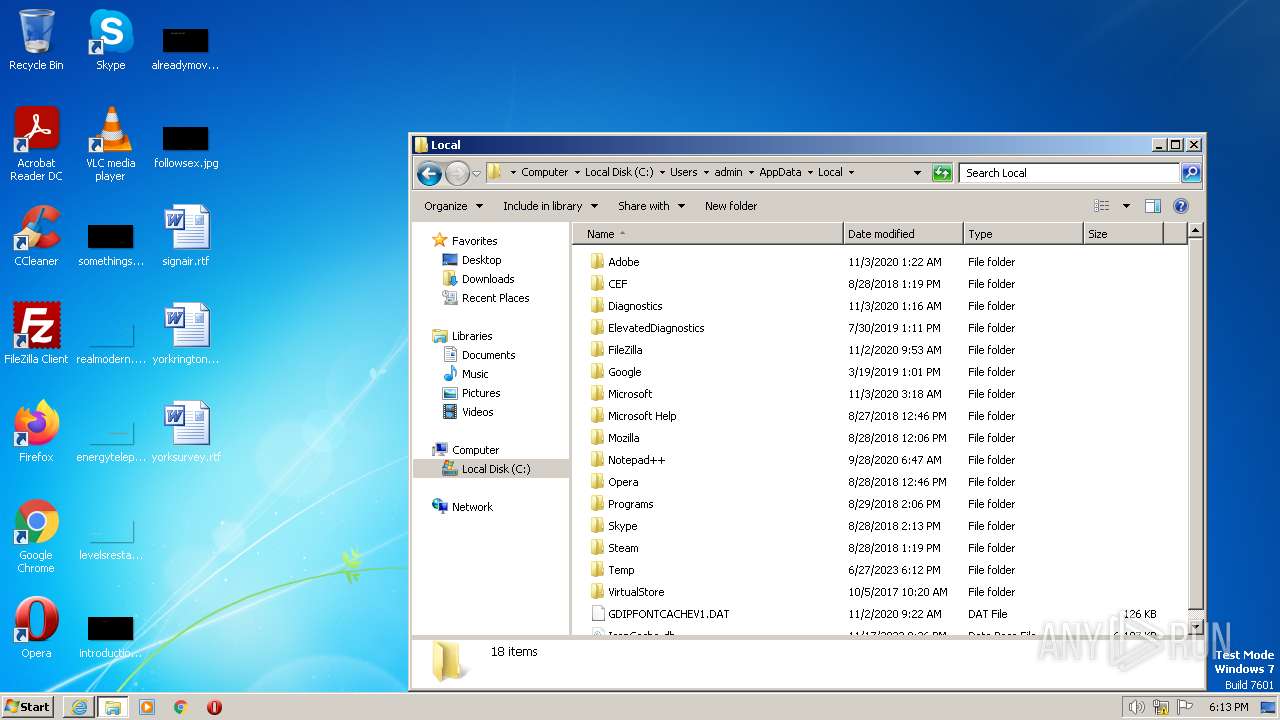Click the New folder button
This screenshot has height=720, width=1280.
point(731,206)
